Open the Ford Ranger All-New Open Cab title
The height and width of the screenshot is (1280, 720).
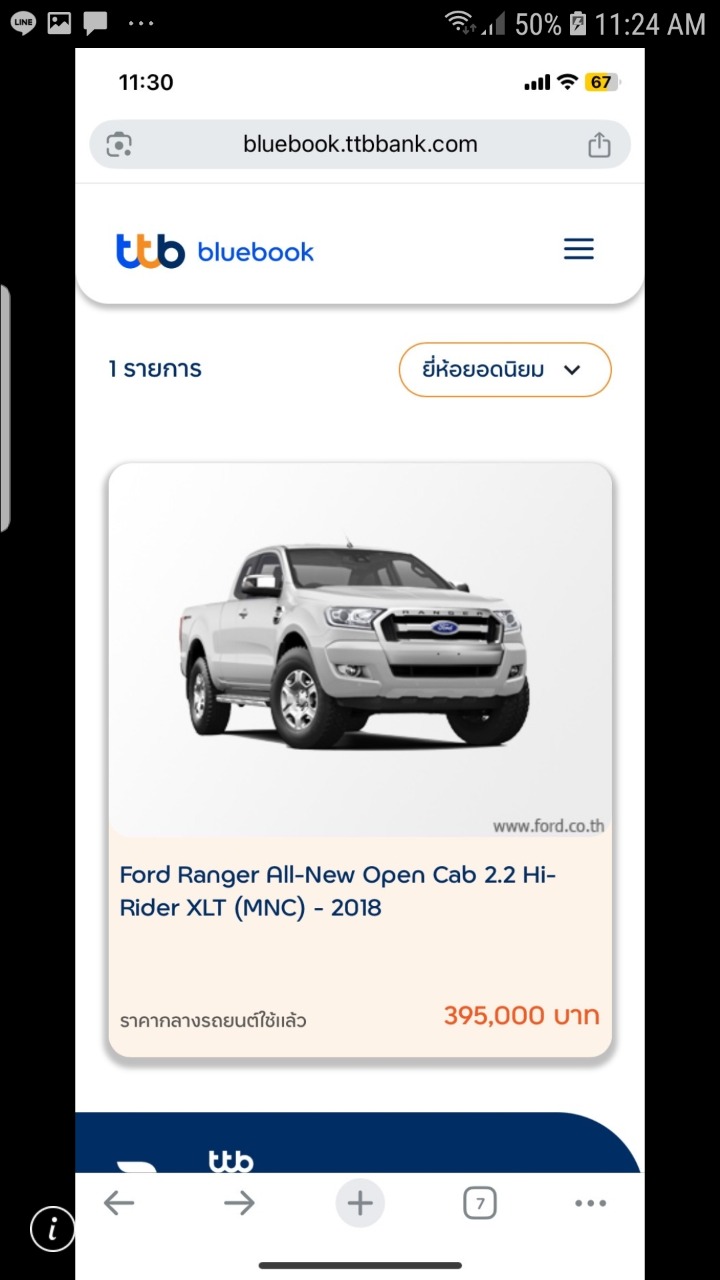[338, 891]
